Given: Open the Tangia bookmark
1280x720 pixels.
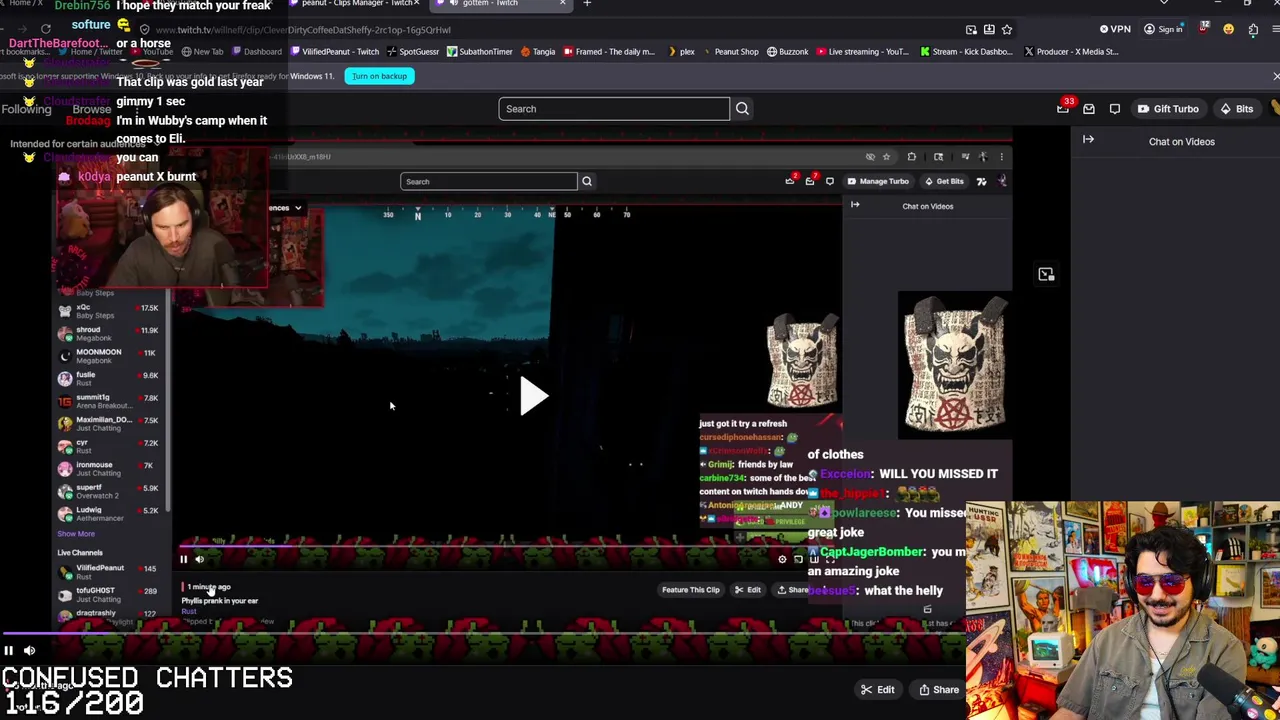Looking at the screenshot, I should (x=538, y=52).
